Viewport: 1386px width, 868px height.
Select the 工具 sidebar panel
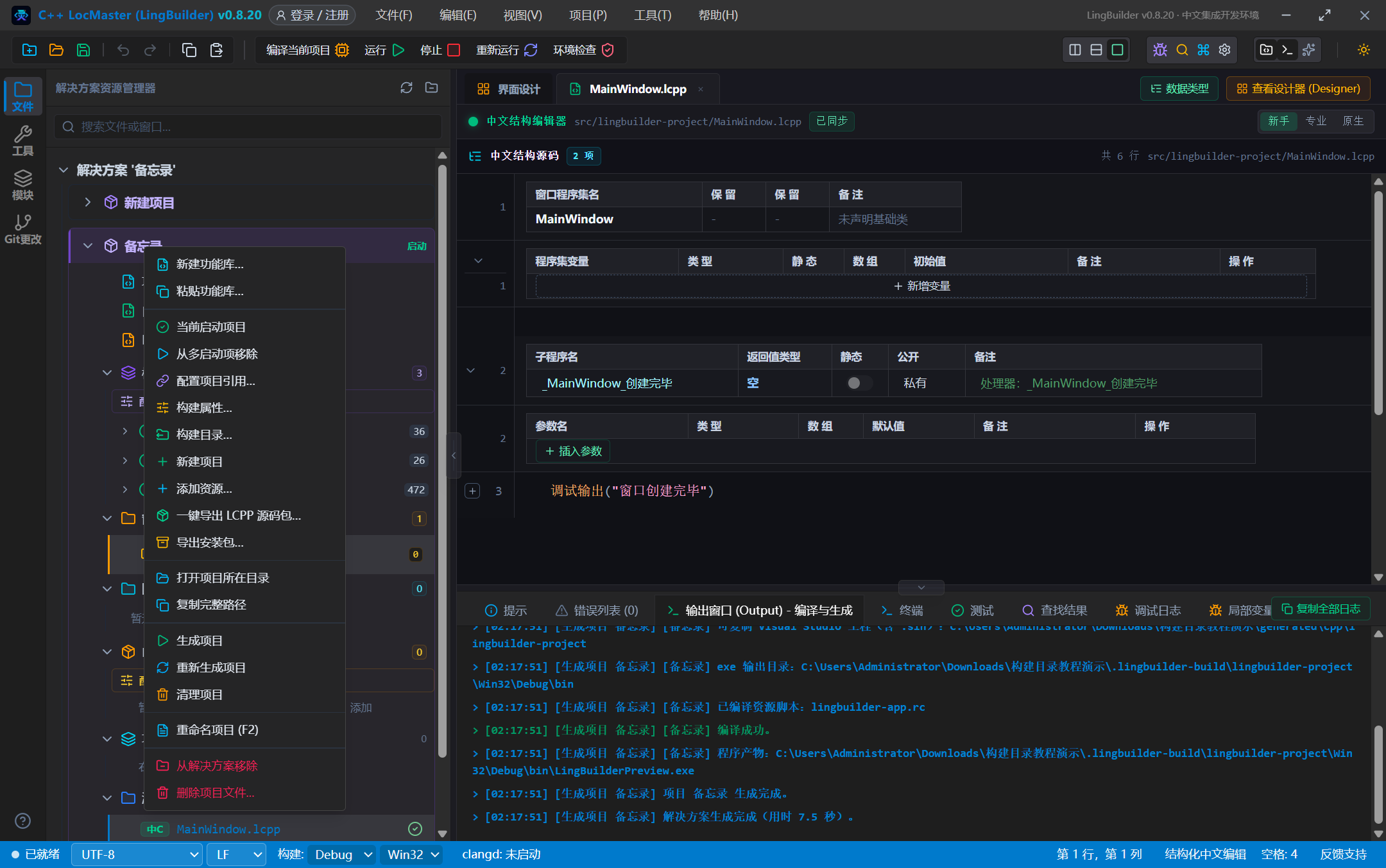pyautogui.click(x=23, y=140)
